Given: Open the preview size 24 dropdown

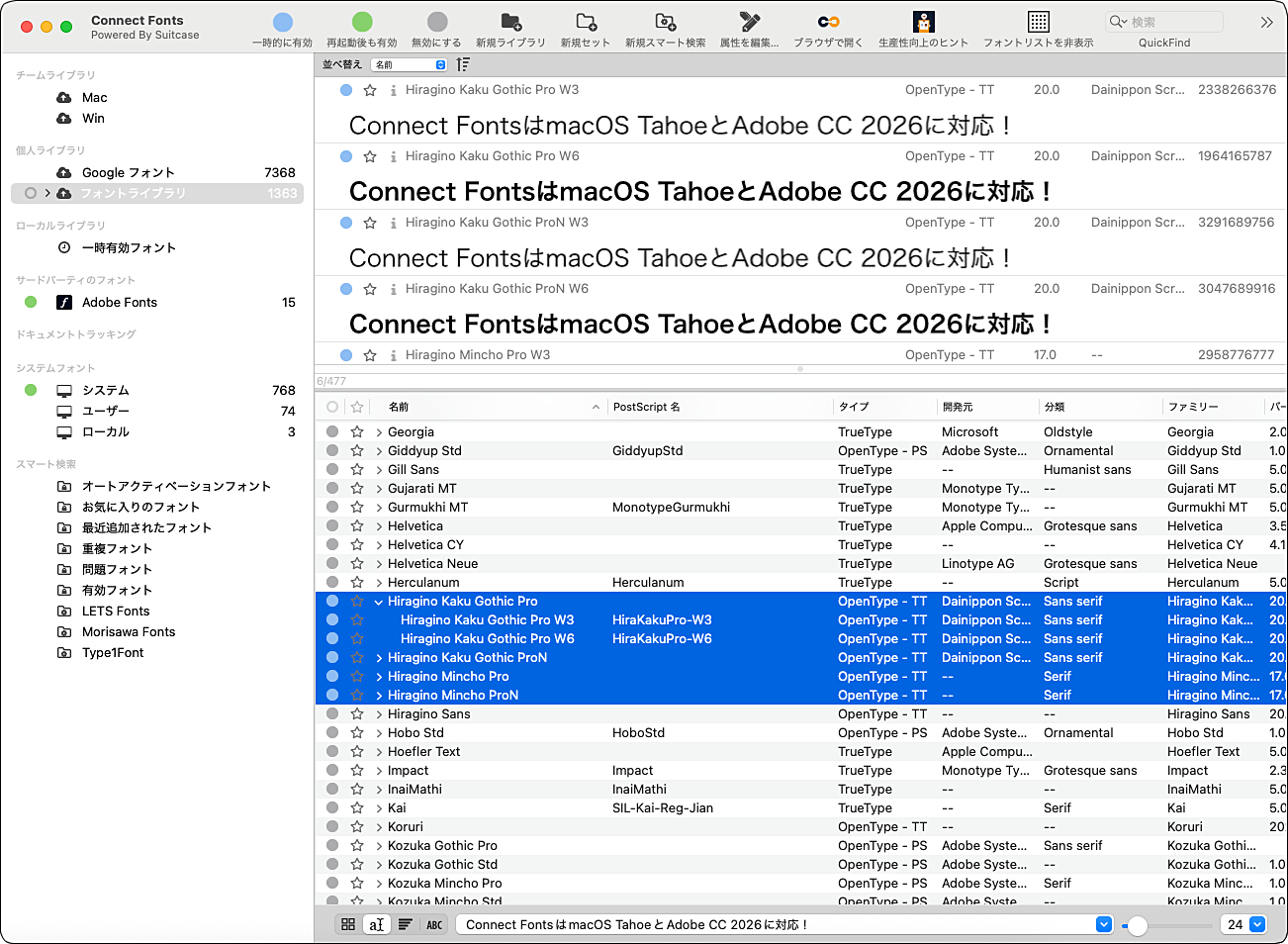Looking at the screenshot, I should point(1257,924).
